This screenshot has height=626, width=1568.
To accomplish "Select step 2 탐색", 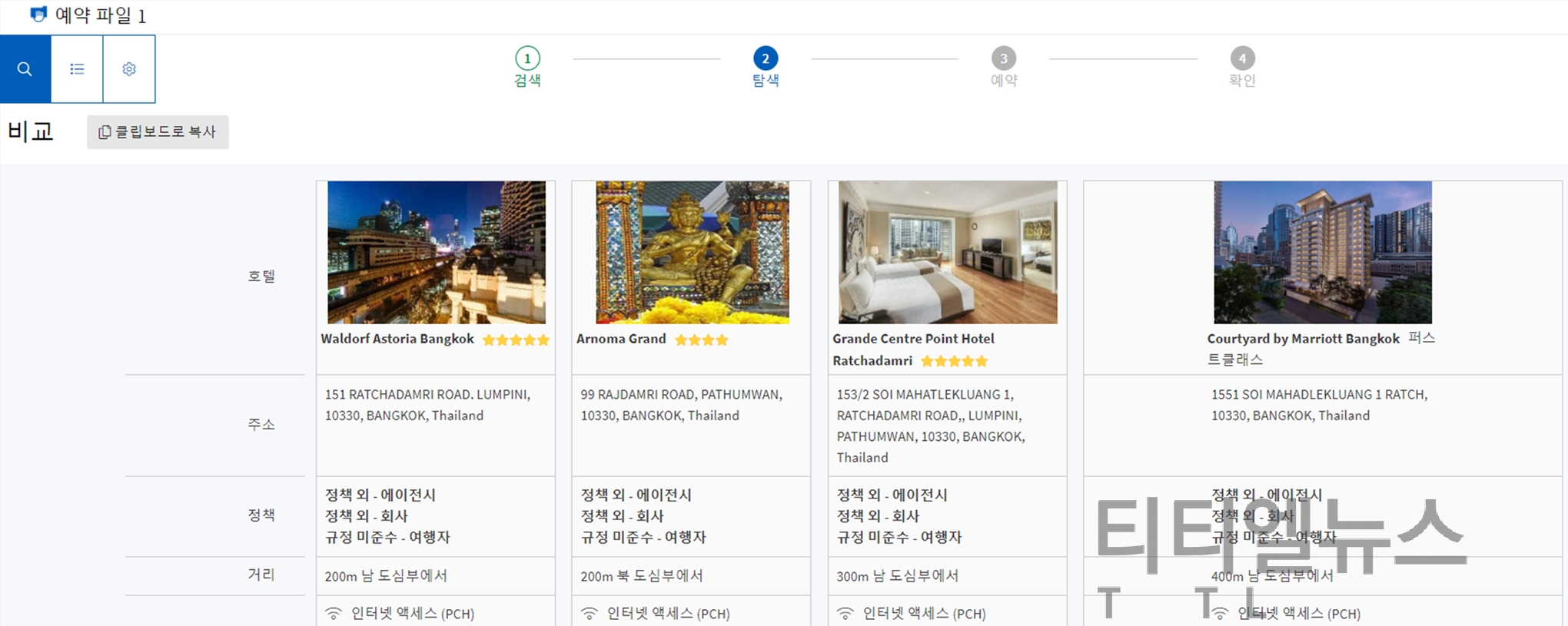I will (766, 67).
